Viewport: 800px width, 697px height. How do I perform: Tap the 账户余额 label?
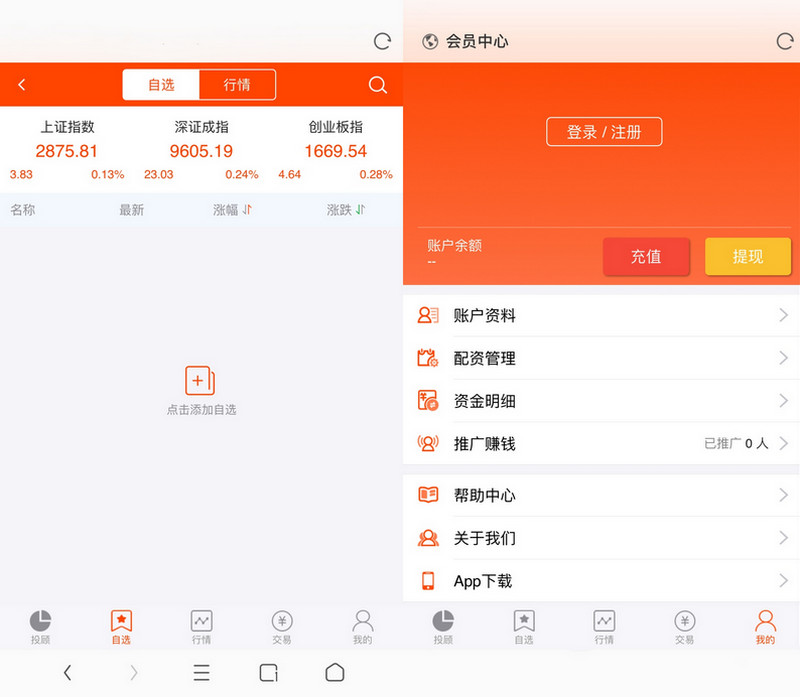click(455, 245)
